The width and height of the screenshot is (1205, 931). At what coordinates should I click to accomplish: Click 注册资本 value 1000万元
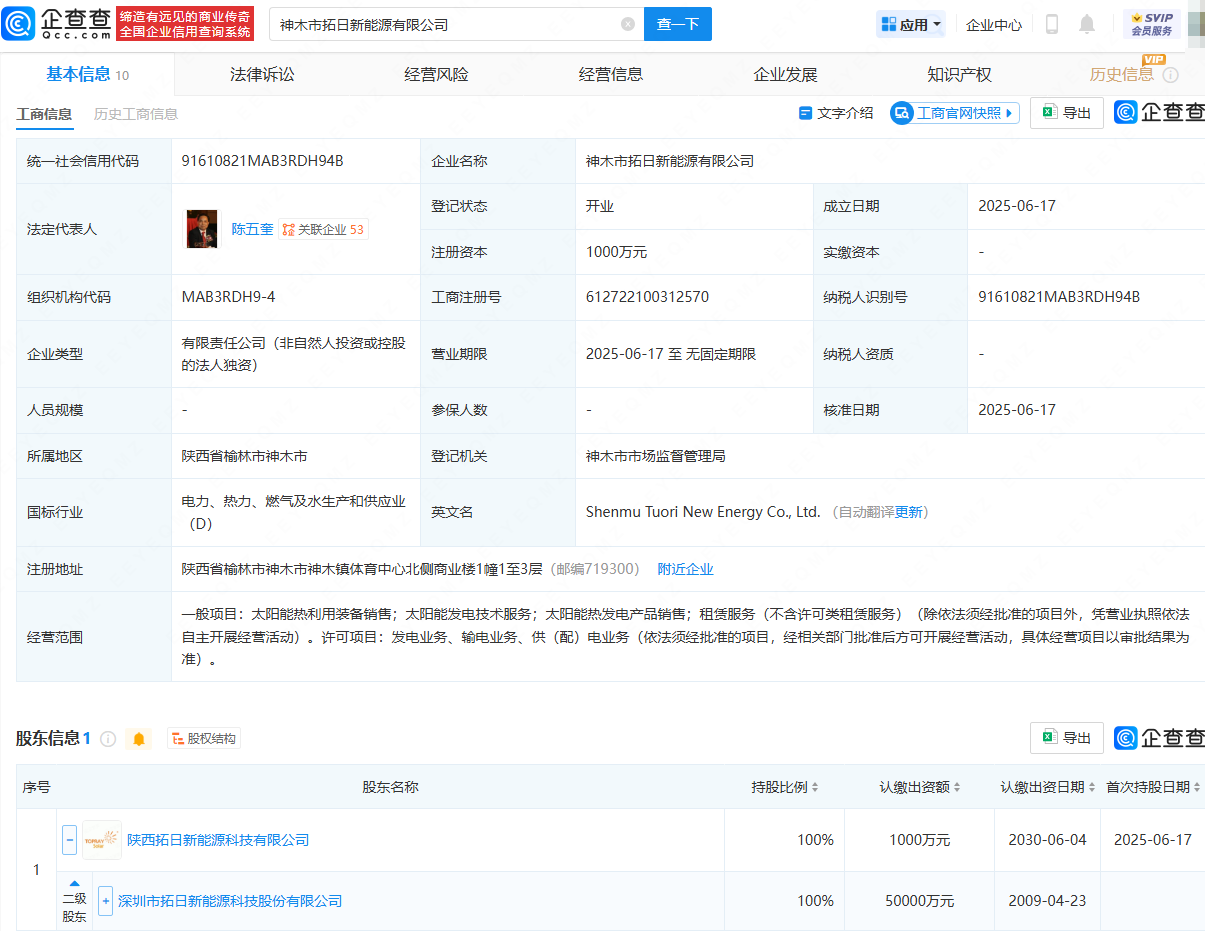616,252
